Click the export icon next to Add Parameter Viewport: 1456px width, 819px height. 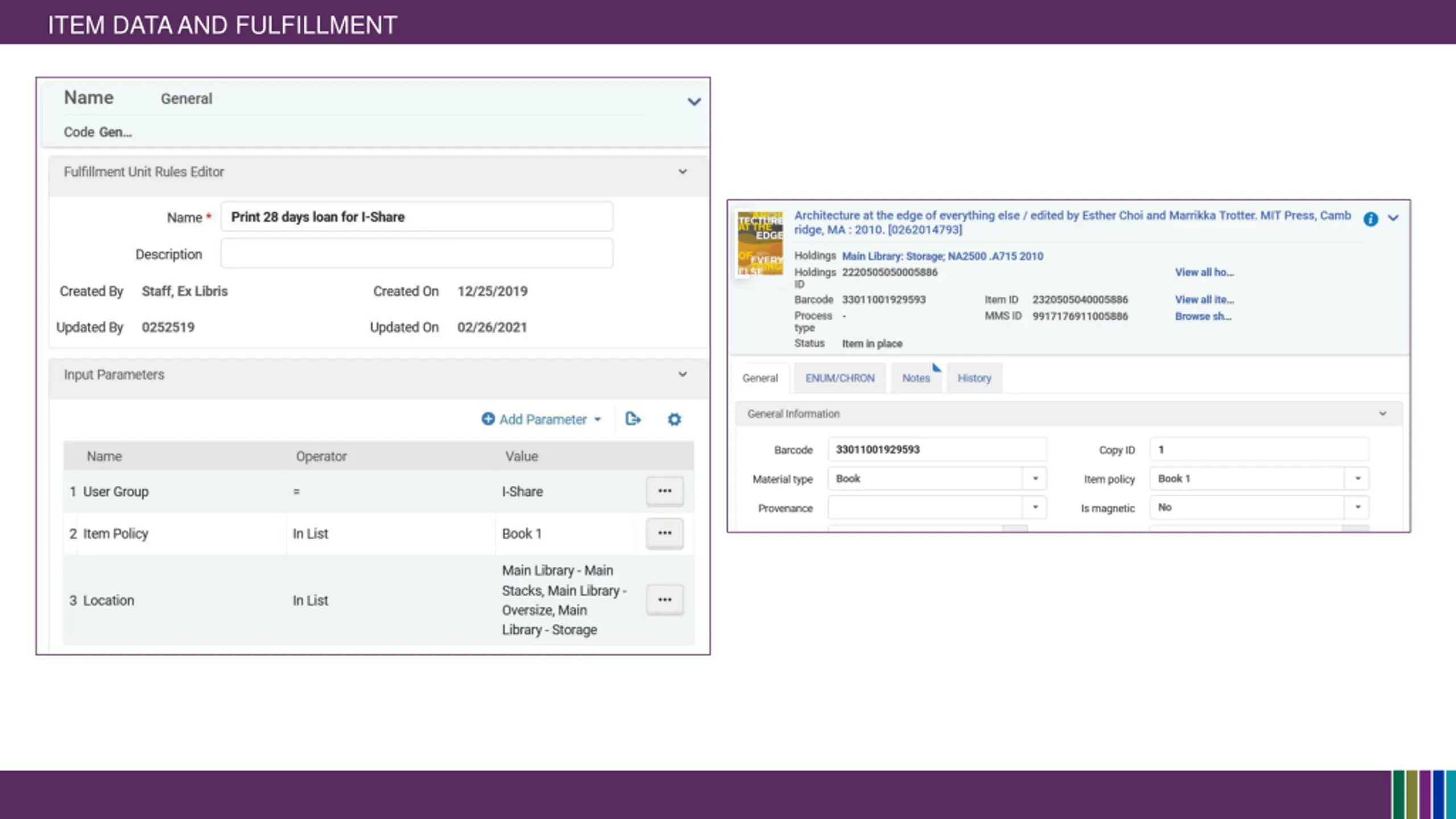(x=633, y=419)
